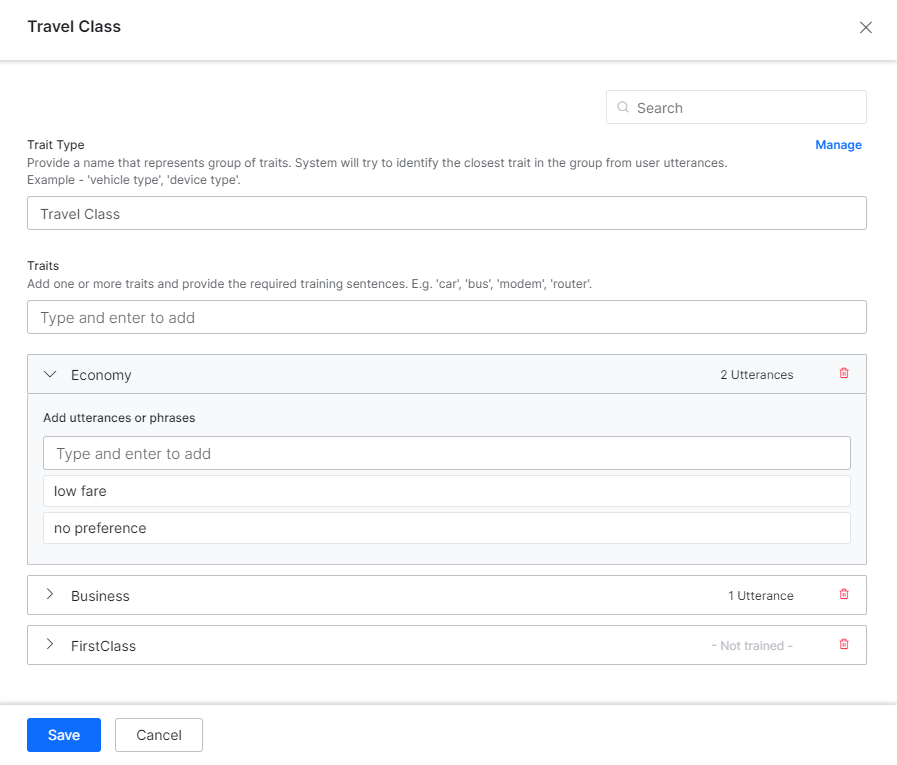Image resolution: width=897 pixels, height=765 pixels.
Task: Click the Traits add field
Action: click(447, 316)
